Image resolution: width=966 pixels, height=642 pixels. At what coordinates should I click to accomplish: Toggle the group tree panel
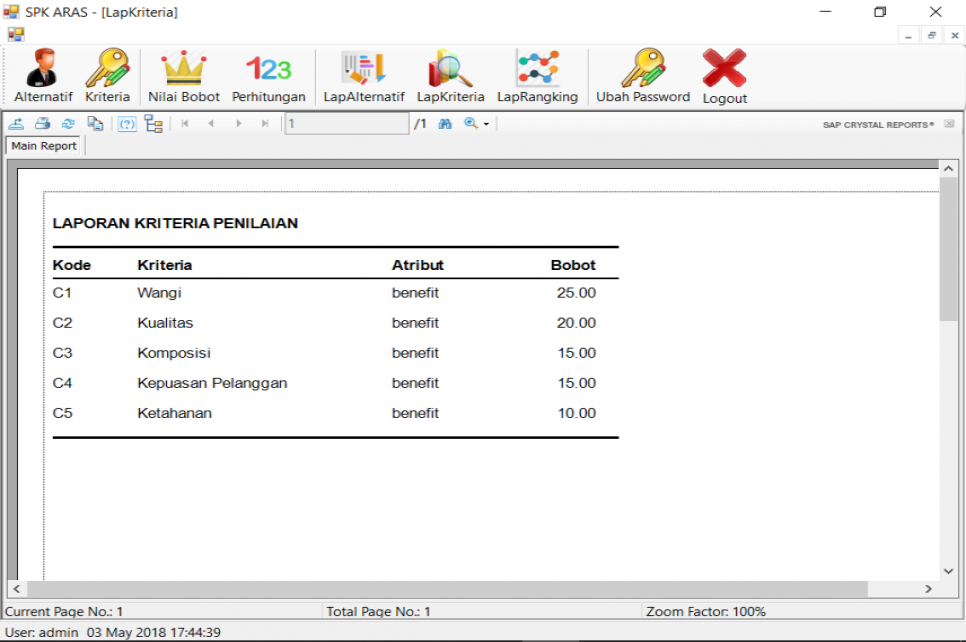153,124
